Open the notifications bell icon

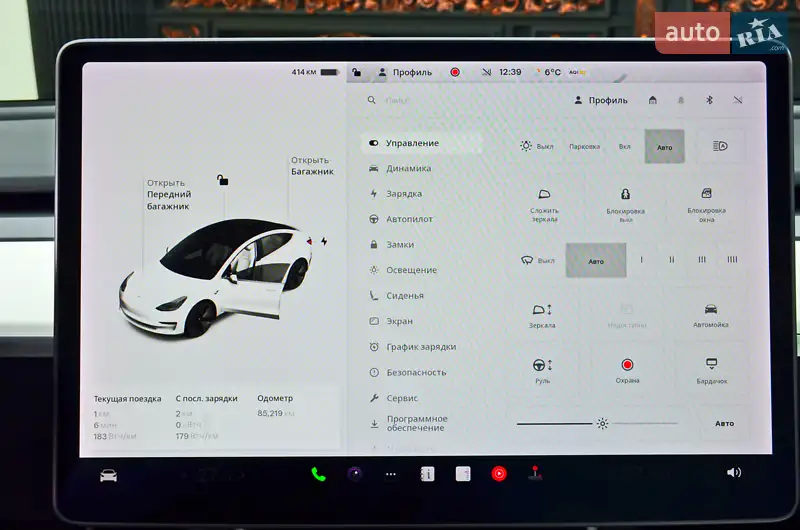coord(681,100)
